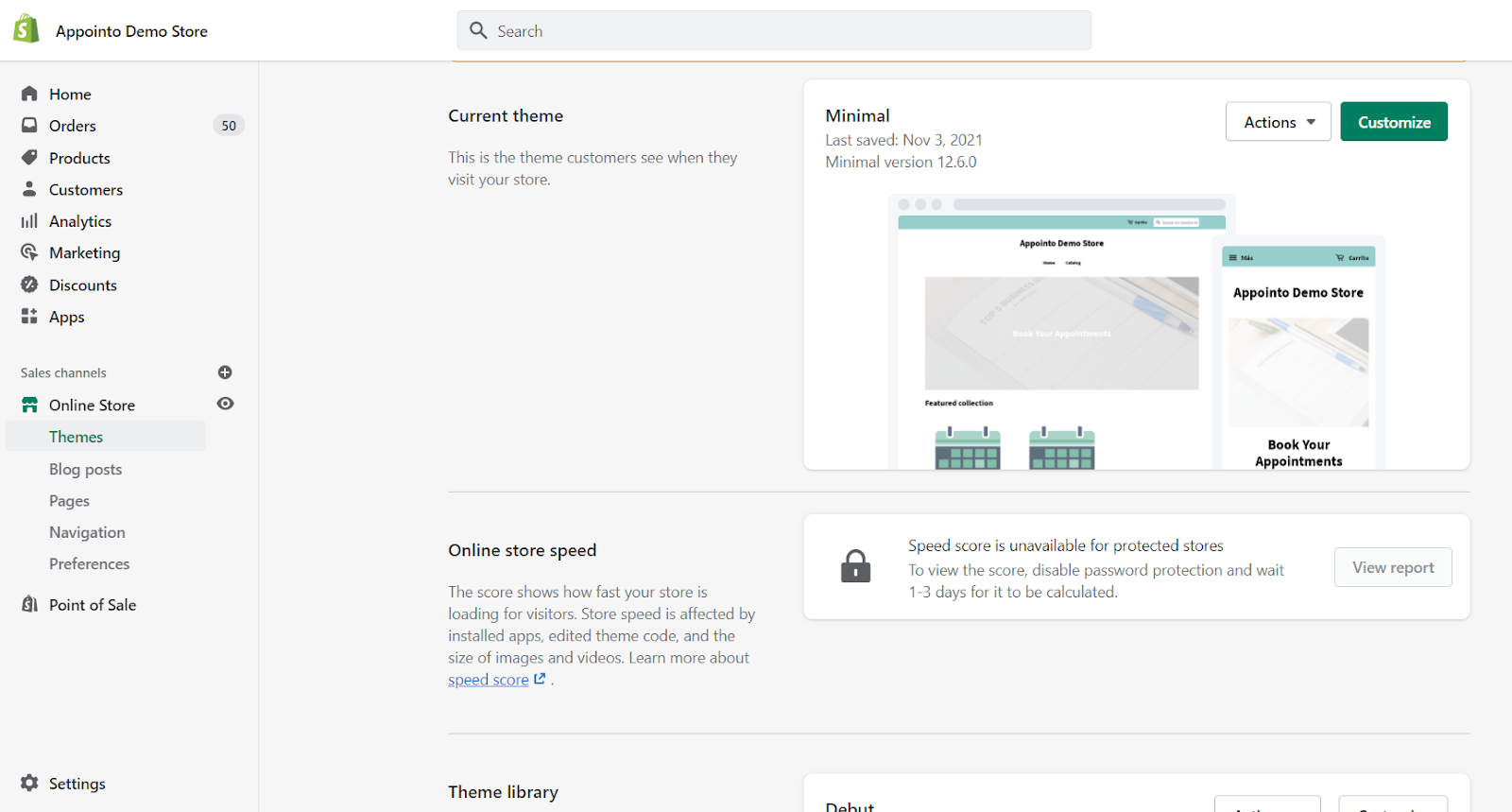Click the green Customize button
Screen dimensions: 1512x812
(1394, 122)
